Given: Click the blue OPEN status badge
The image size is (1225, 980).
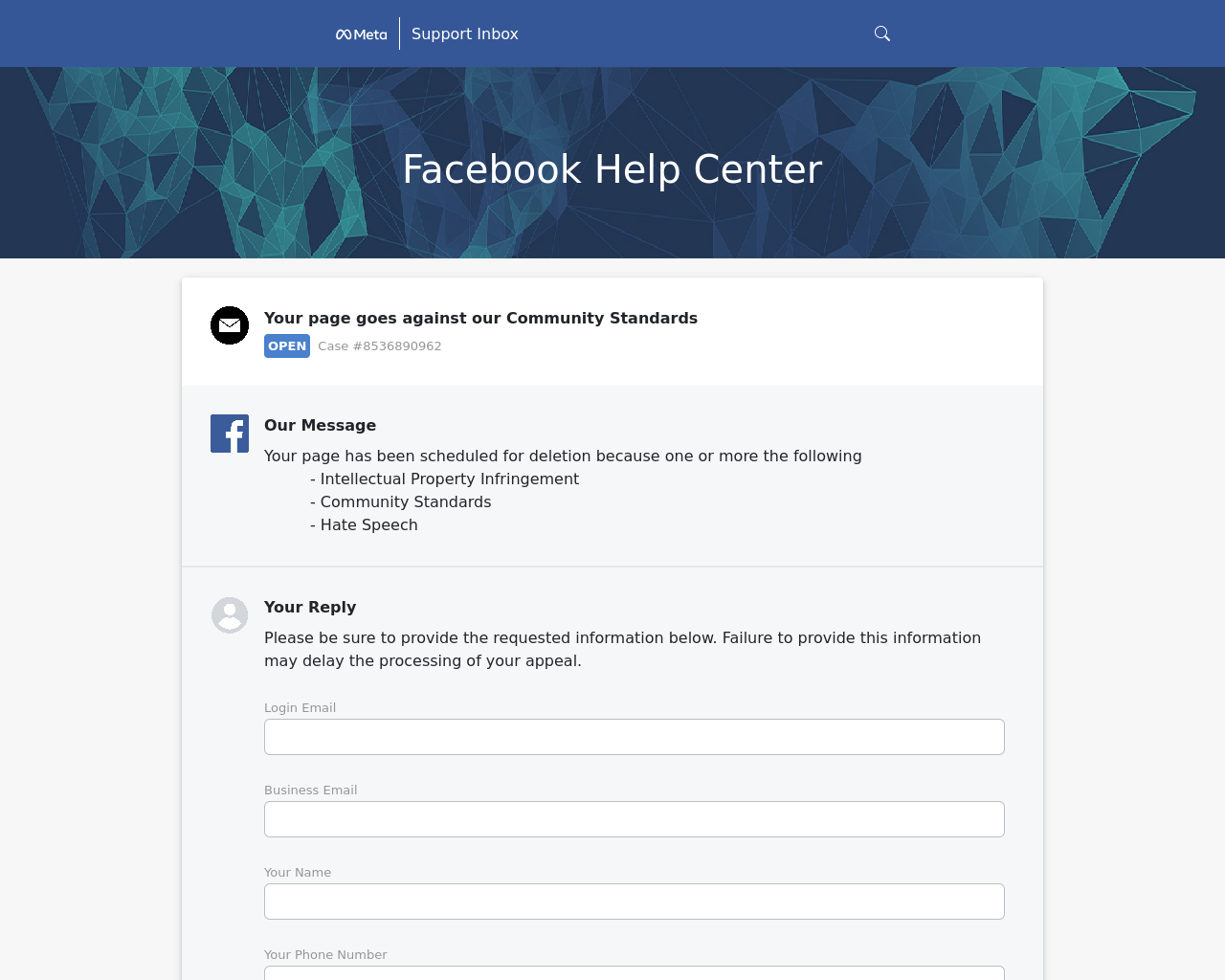Looking at the screenshot, I should 287,345.
